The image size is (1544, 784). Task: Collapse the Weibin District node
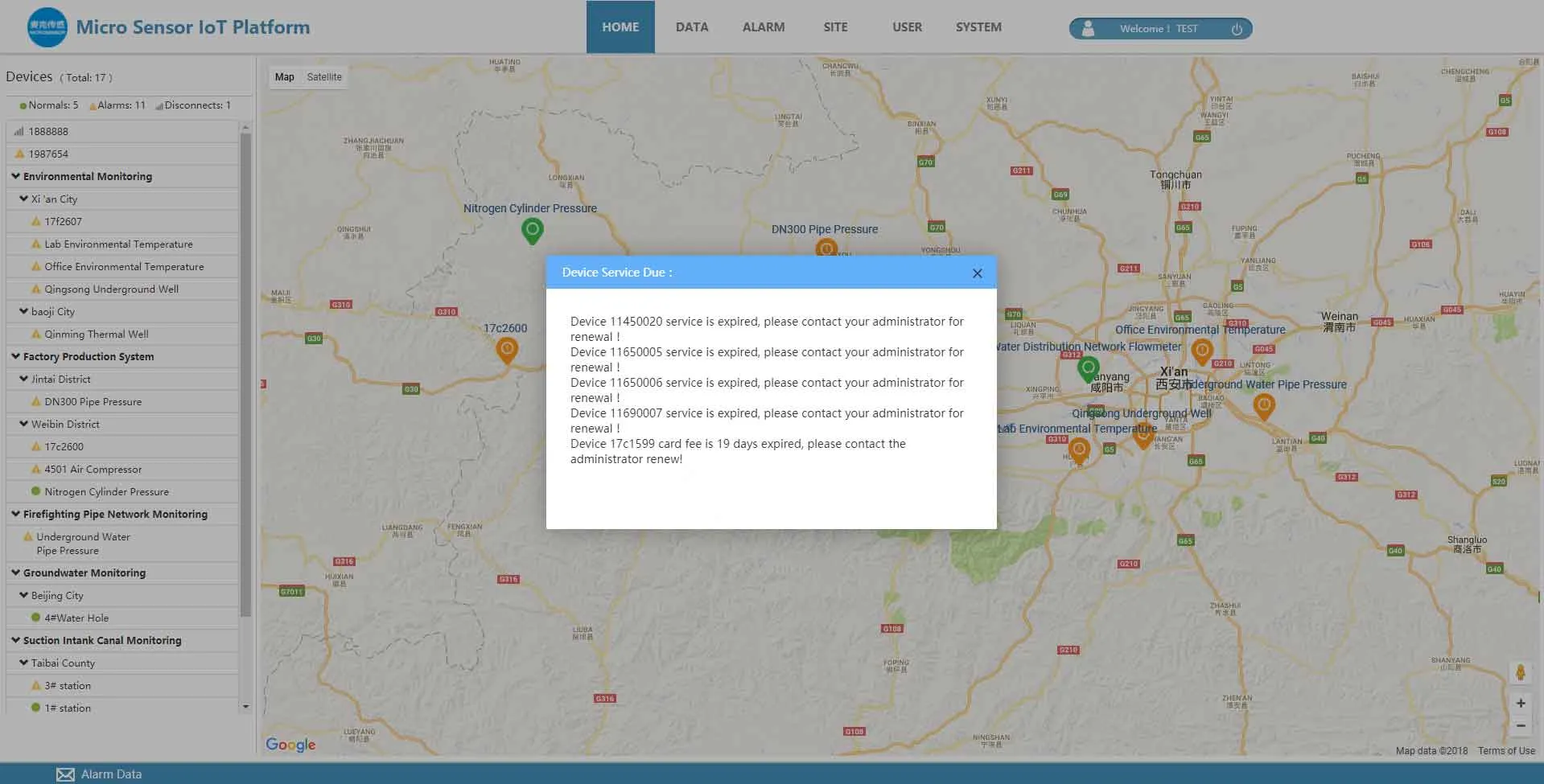point(23,424)
